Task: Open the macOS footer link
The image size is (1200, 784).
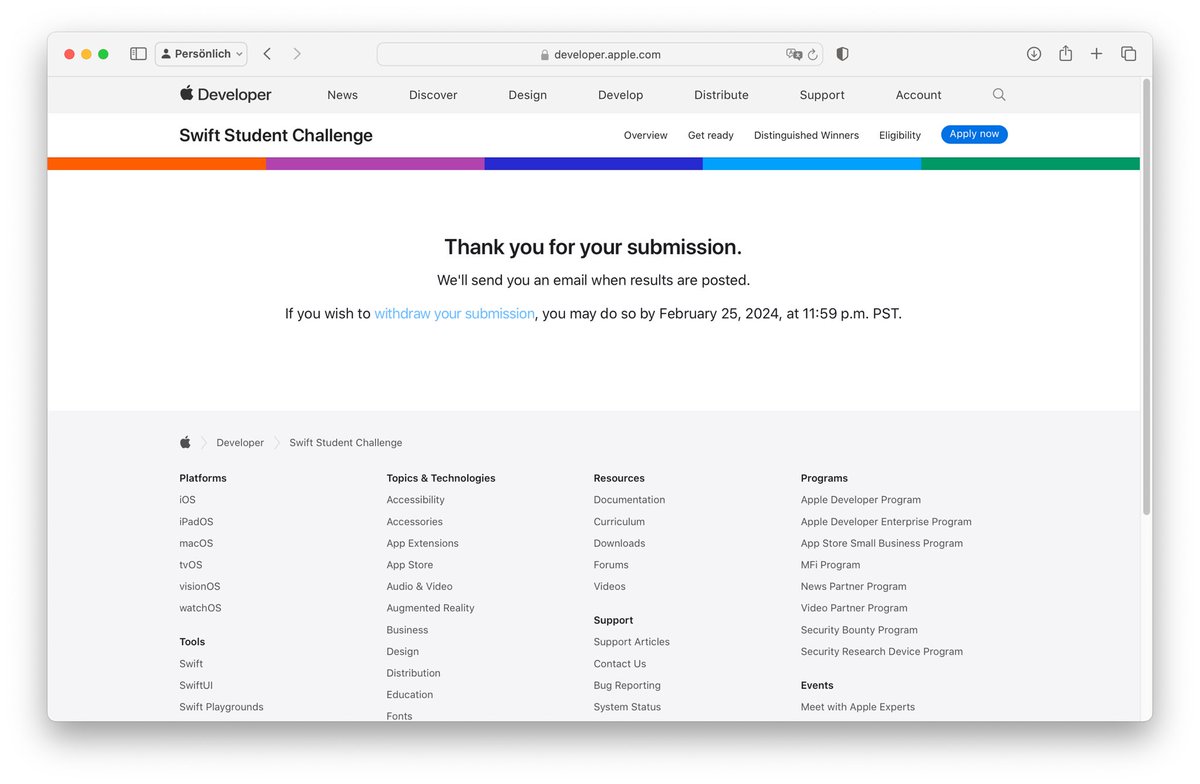Action: [x=196, y=543]
